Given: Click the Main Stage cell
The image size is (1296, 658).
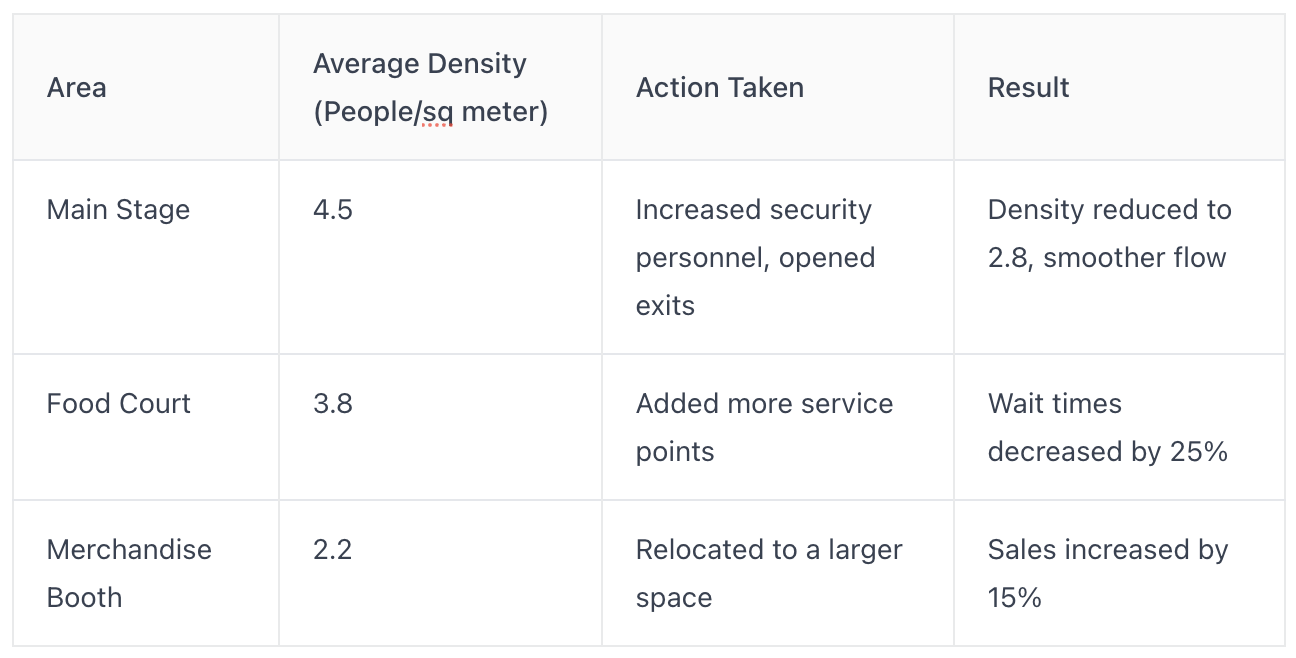Looking at the screenshot, I should (x=146, y=257).
